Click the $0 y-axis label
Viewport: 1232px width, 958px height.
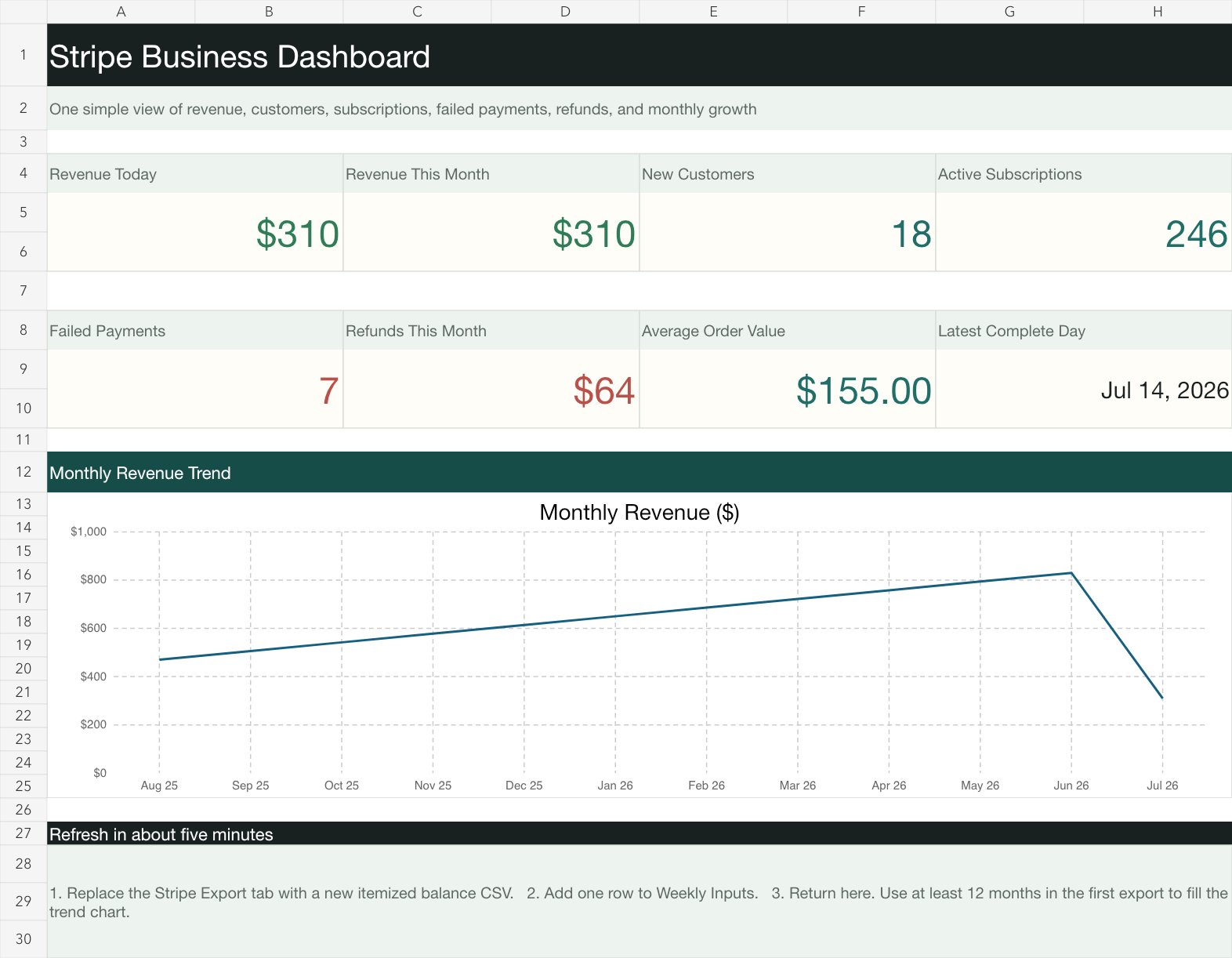[100, 773]
